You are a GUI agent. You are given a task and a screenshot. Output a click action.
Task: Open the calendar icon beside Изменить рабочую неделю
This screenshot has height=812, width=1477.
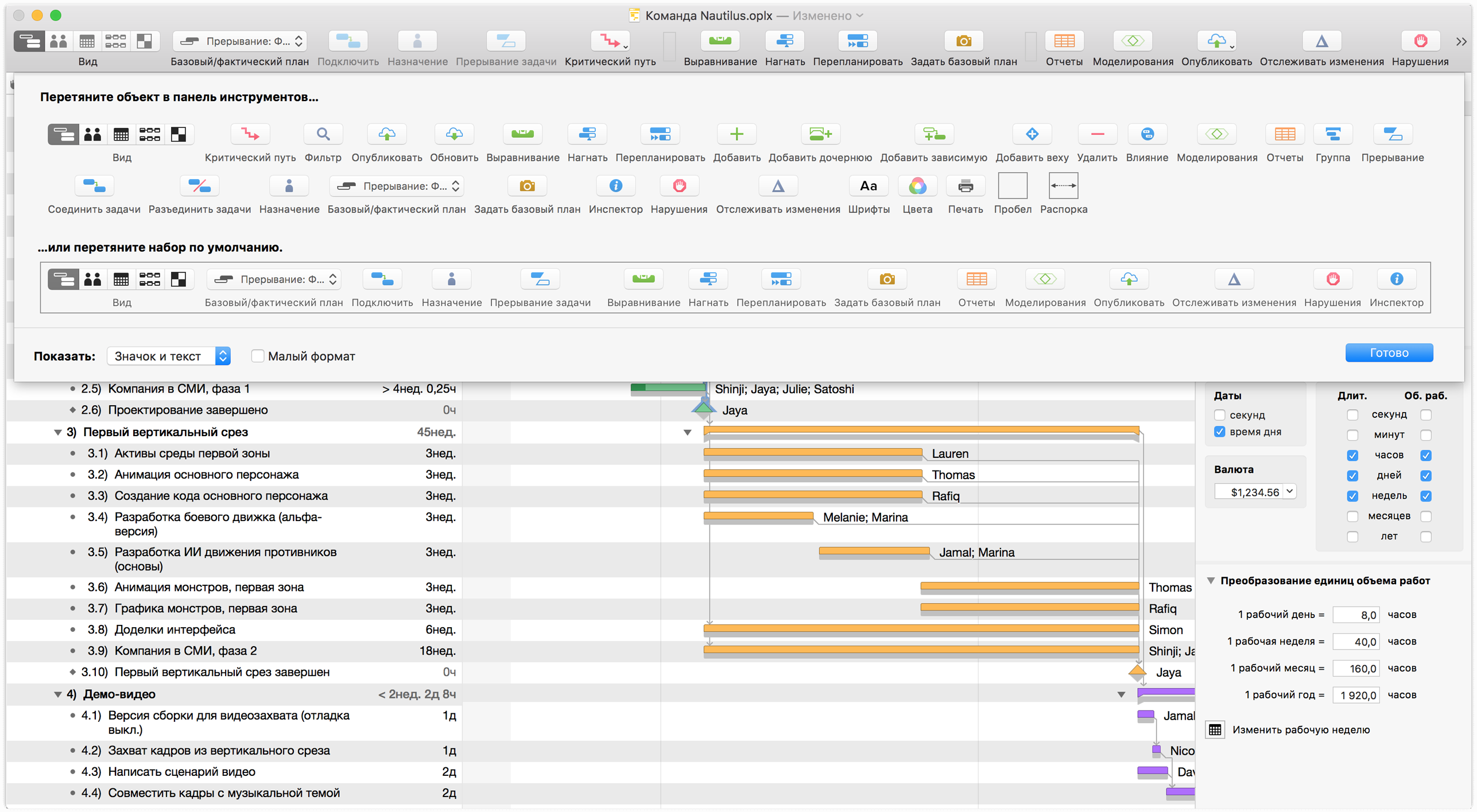pos(1215,730)
